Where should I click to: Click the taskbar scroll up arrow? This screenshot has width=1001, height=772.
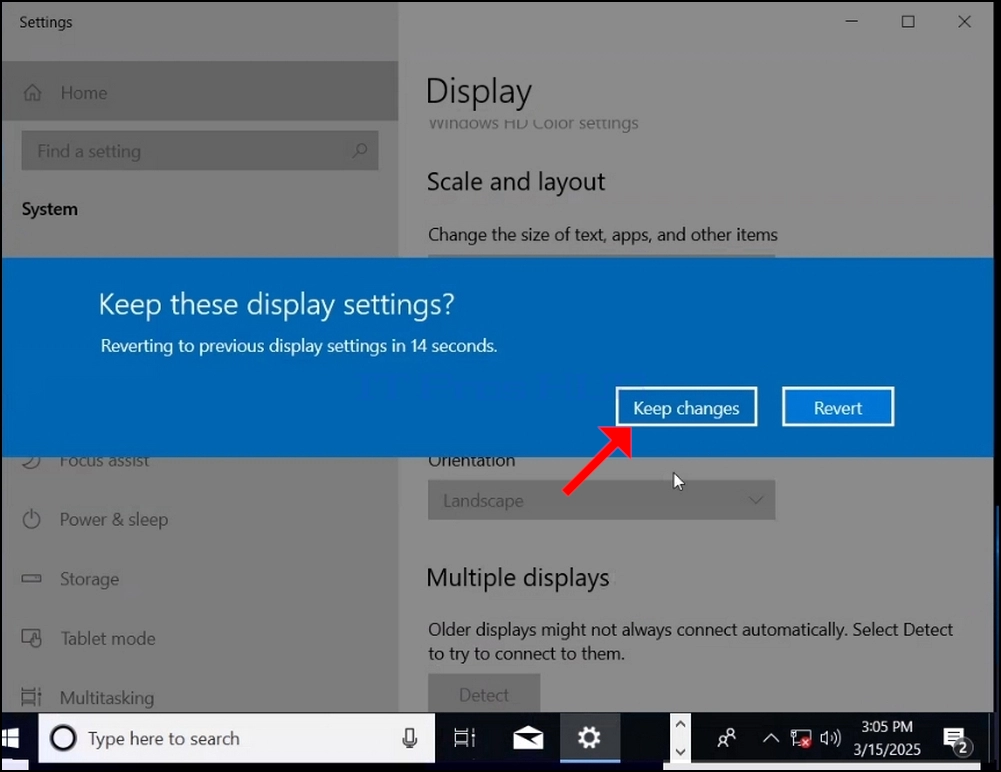click(x=680, y=725)
